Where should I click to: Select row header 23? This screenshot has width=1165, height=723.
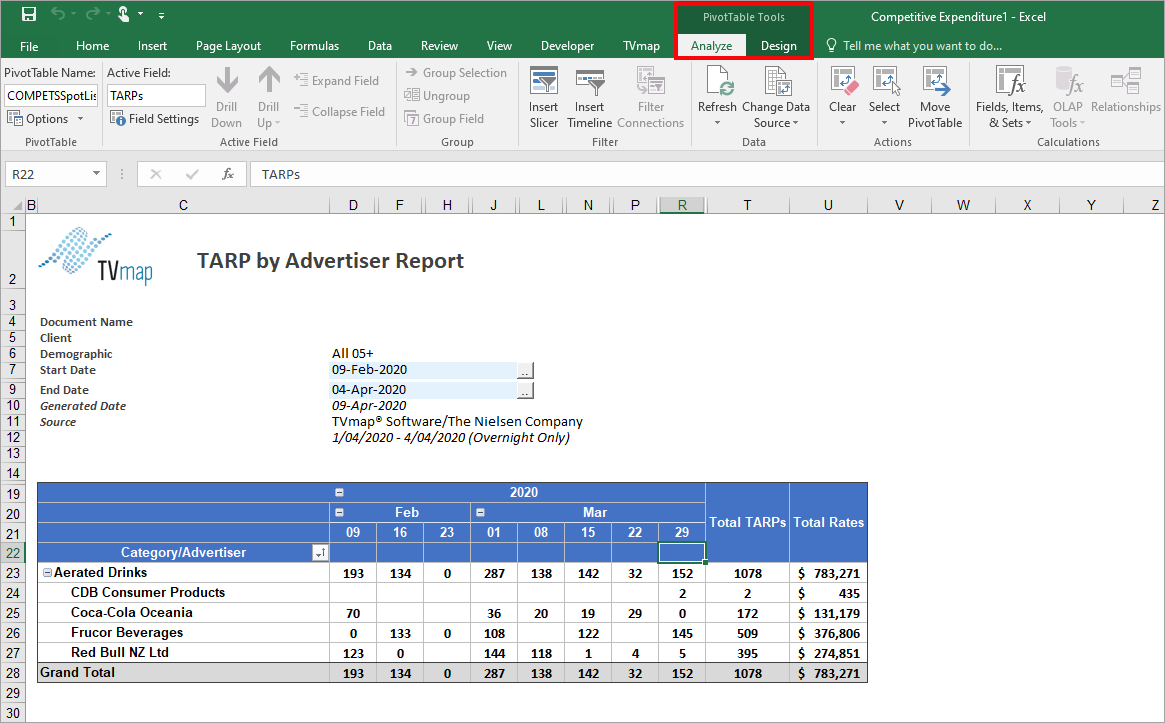coord(13,573)
